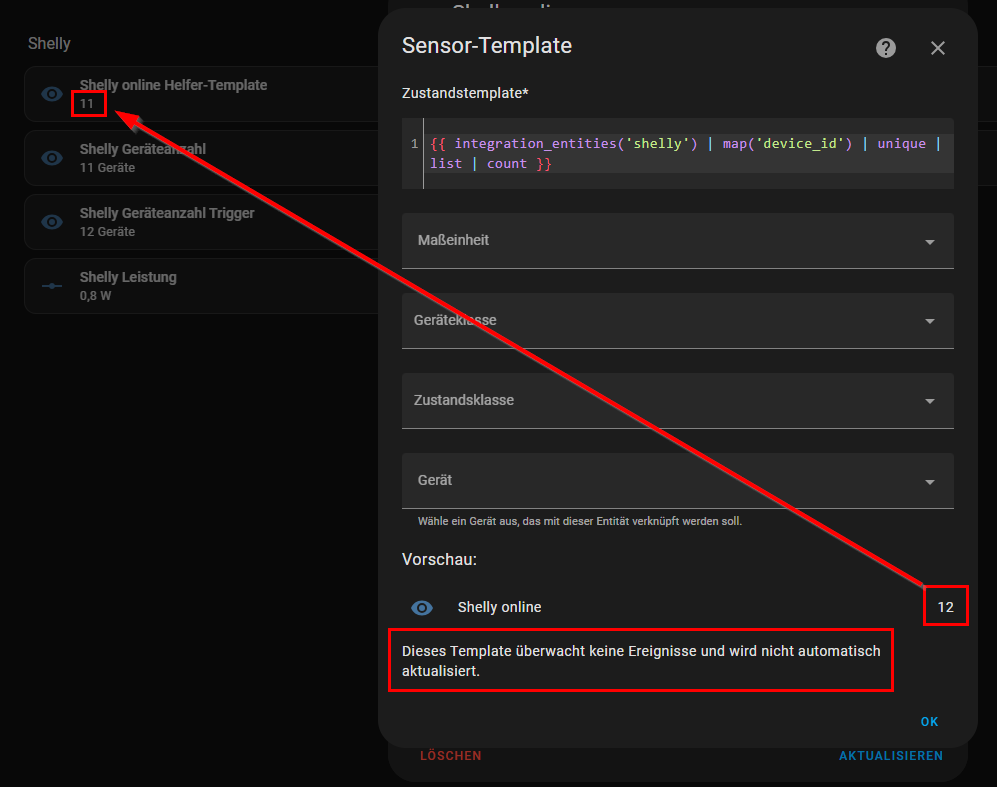Open the Geräteklasse dropdown
The height and width of the screenshot is (787, 997).
678,320
